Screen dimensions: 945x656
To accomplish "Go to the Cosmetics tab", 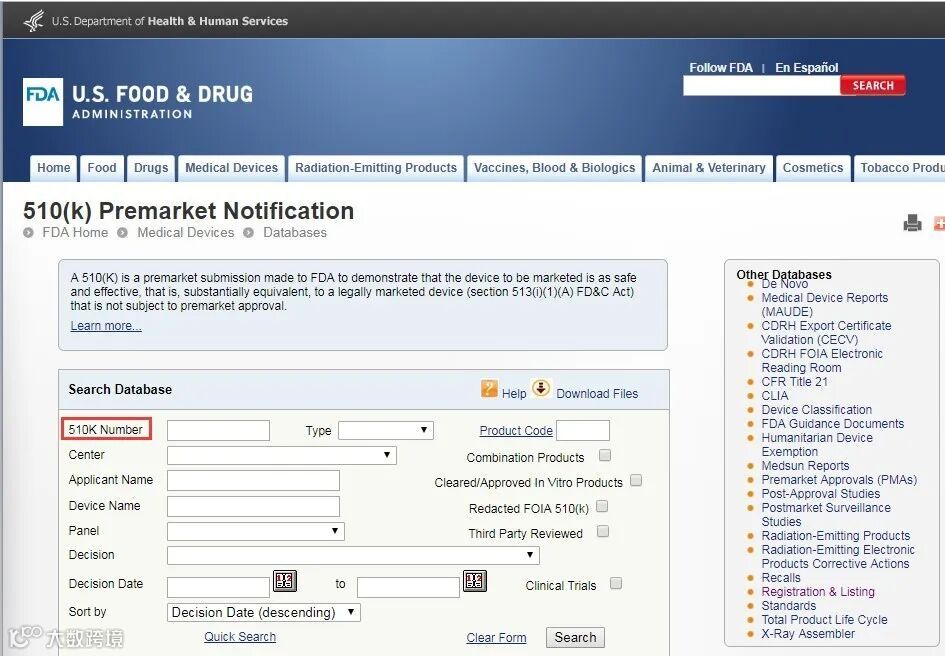I will [x=813, y=168].
